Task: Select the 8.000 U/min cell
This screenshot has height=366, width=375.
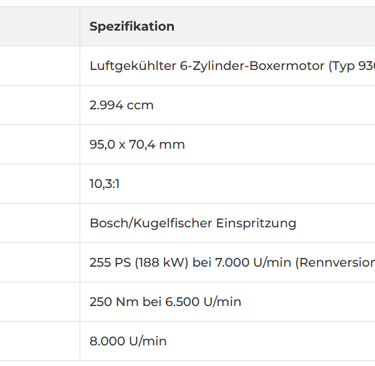Action: pos(227,341)
